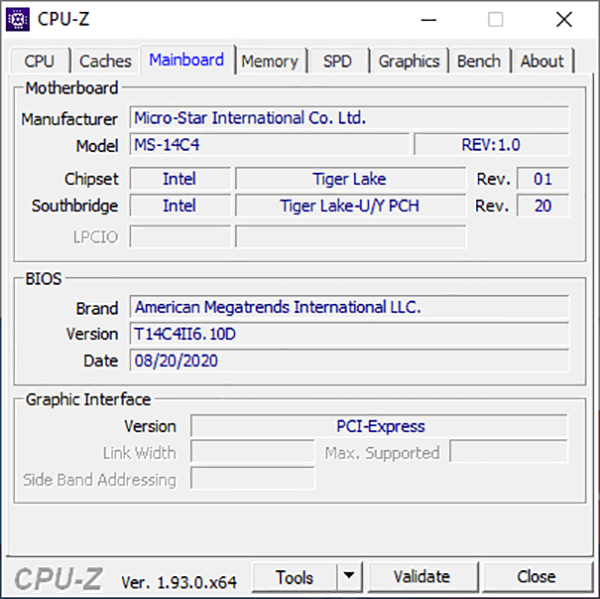Minimize the CPU-Z window
The image size is (600, 599).
pyautogui.click(x=429, y=20)
